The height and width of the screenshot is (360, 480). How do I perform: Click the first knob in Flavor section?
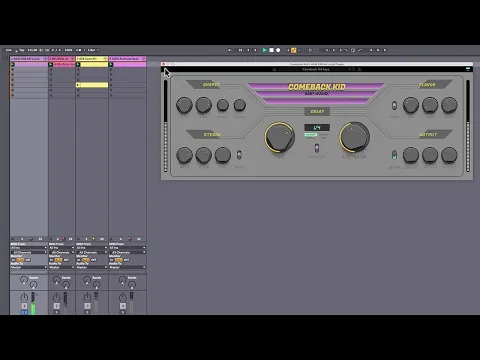coord(411,105)
